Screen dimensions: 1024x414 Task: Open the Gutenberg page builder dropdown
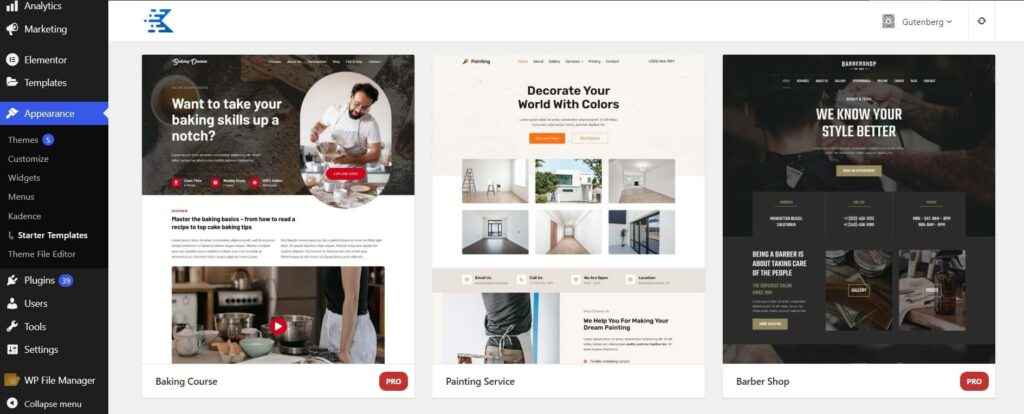917,22
